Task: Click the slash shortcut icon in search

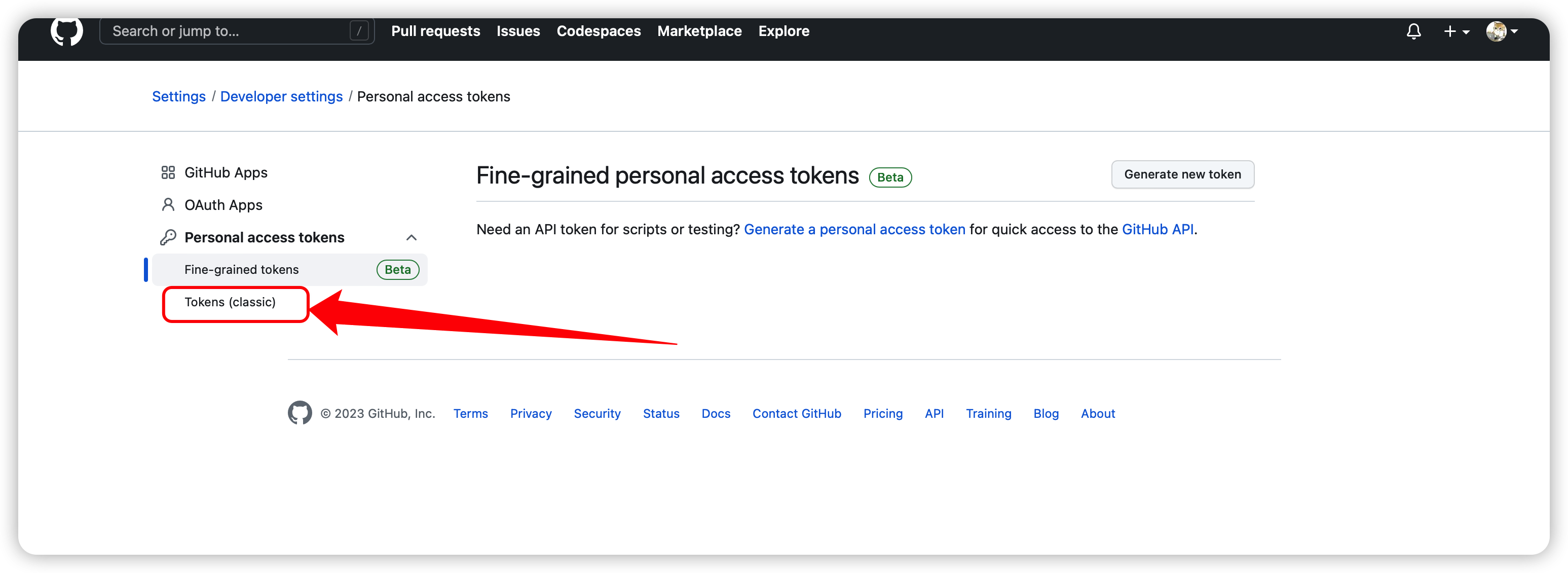Action: [x=359, y=31]
